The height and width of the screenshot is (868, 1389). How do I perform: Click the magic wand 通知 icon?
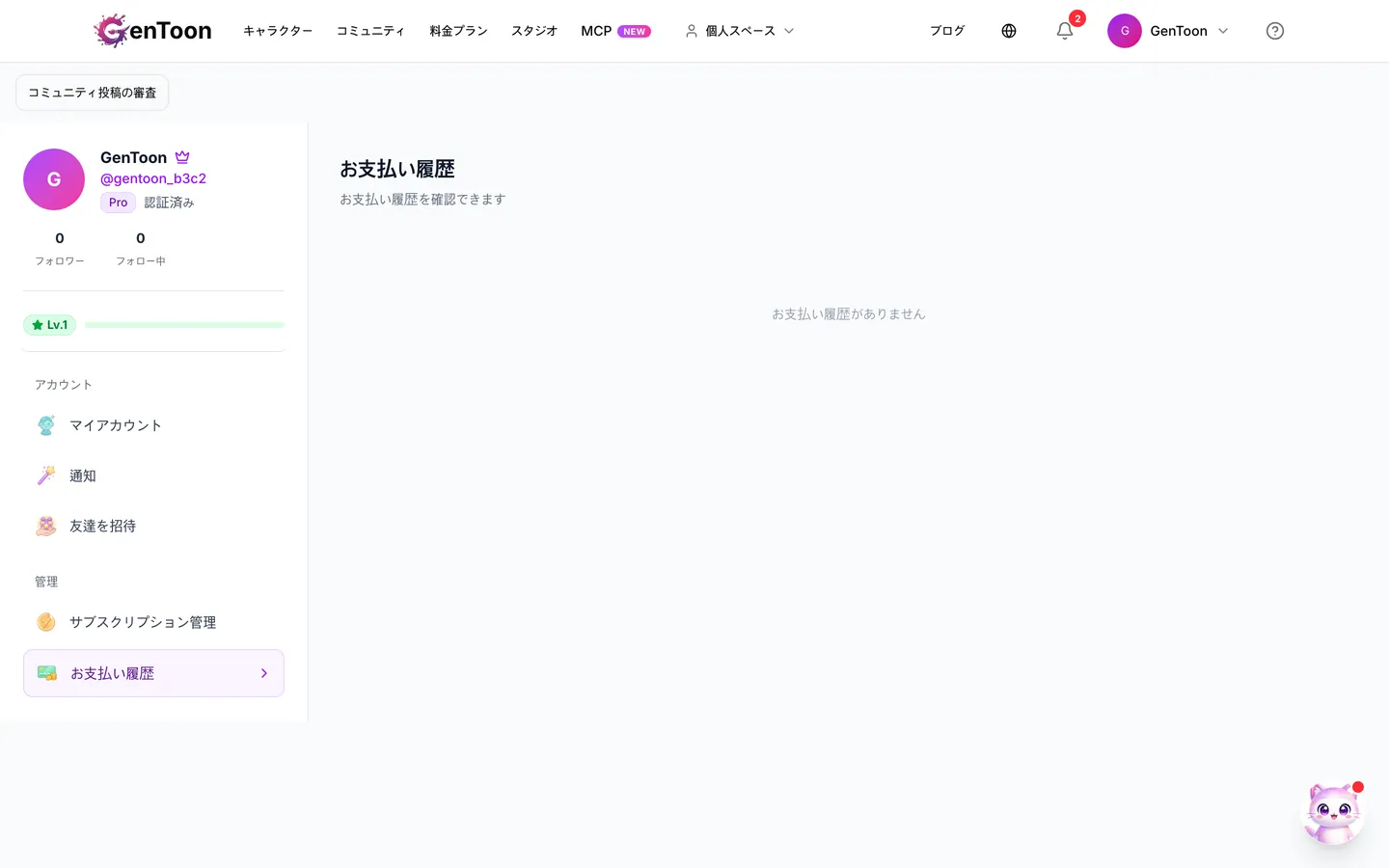point(46,475)
